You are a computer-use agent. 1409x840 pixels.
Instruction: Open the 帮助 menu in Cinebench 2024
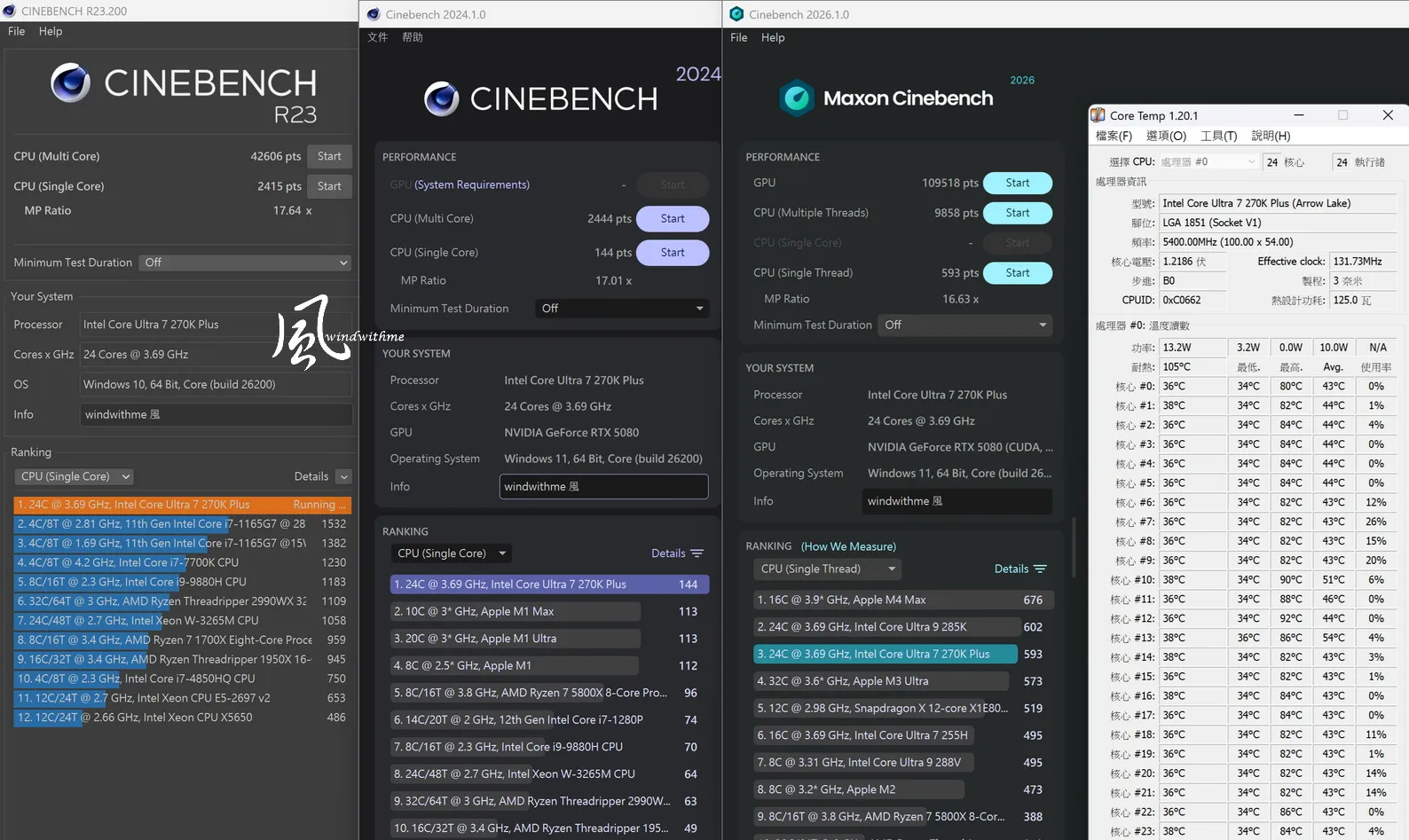click(413, 37)
